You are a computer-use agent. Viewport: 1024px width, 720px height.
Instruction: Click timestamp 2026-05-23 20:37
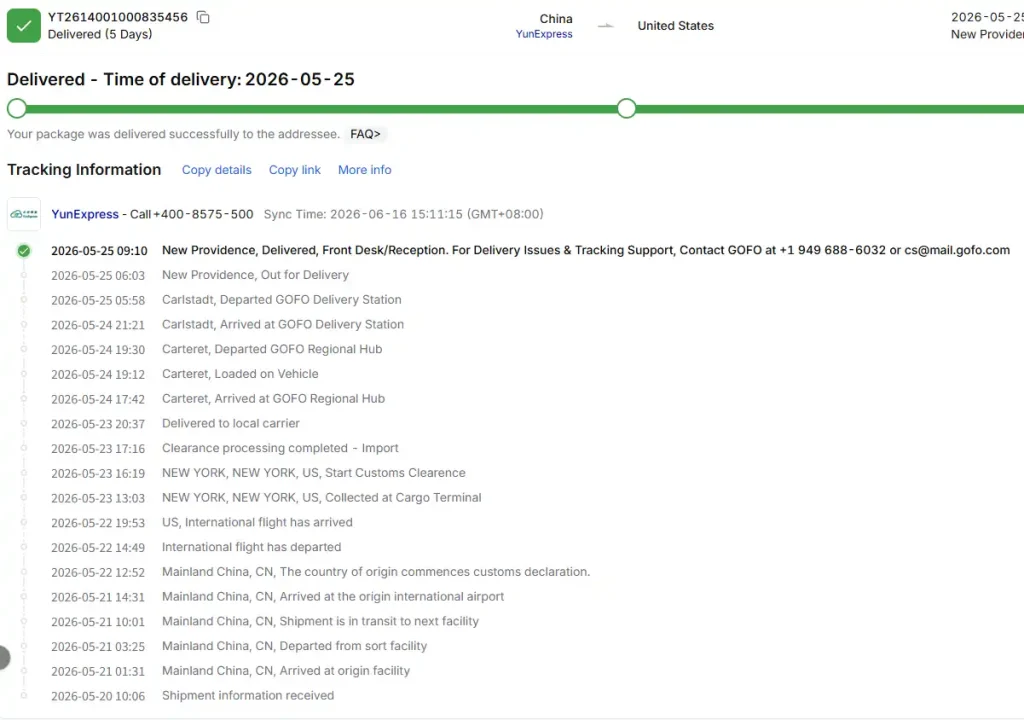coord(98,424)
